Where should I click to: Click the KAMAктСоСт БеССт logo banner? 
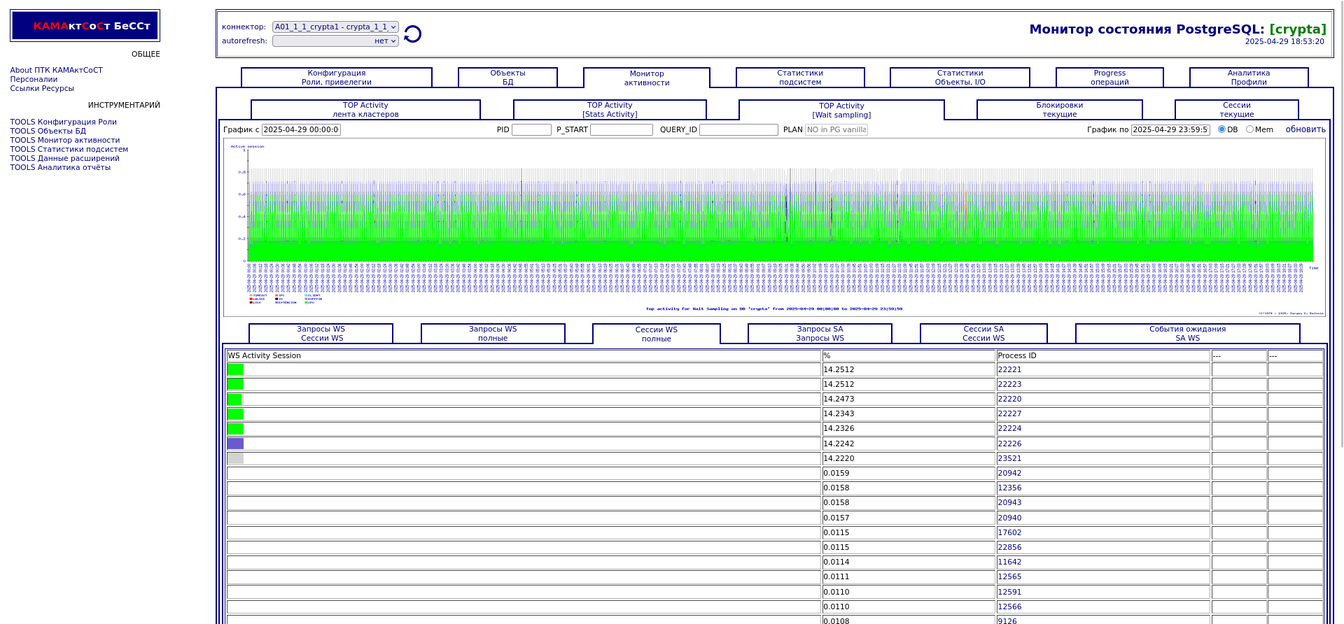[85, 26]
